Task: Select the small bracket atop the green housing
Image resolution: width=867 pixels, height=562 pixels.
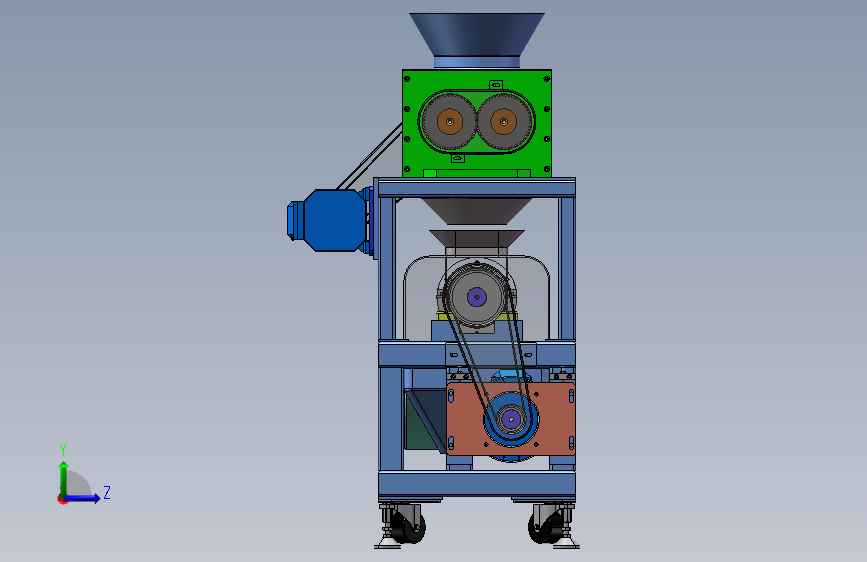Action: click(495, 85)
